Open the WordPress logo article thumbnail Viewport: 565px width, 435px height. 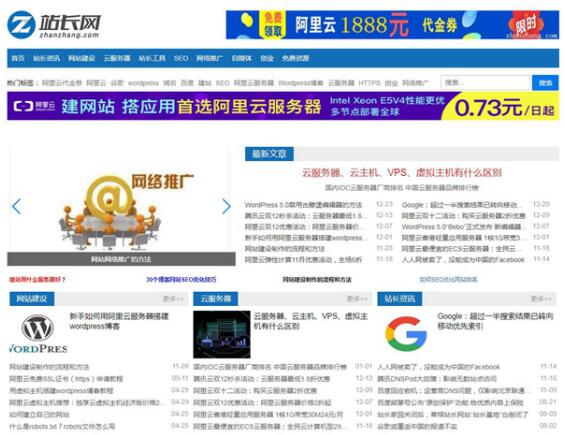pyautogui.click(x=38, y=334)
